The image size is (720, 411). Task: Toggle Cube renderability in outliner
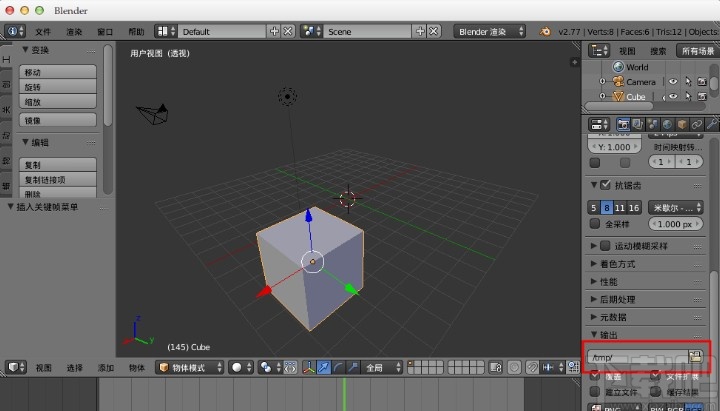[x=702, y=96]
